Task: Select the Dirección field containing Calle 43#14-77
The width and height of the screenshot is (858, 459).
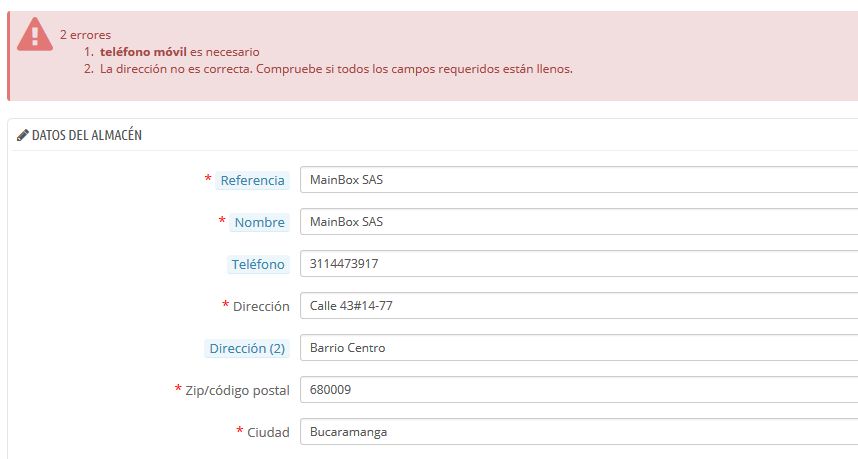Action: coord(578,306)
